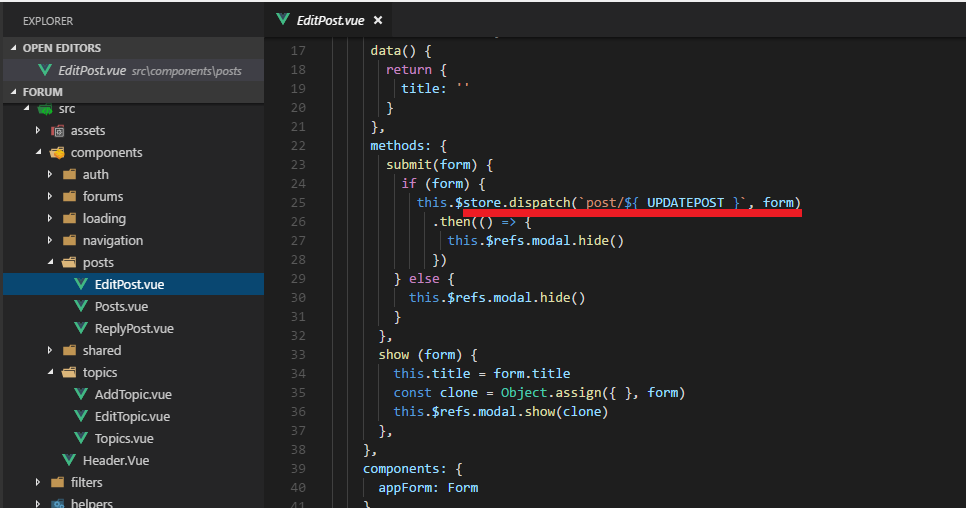Click the Vue icon on EditPost.vue tab
Viewport: 966px width, 508px height.
coord(283,19)
